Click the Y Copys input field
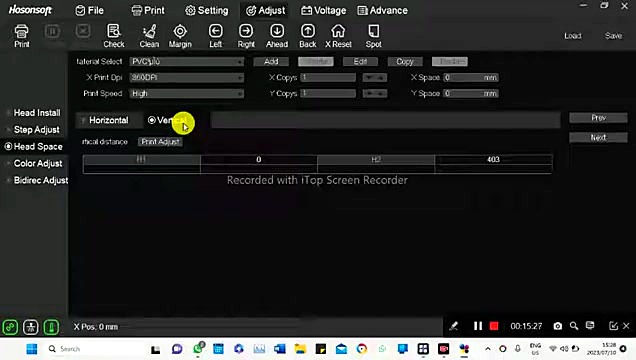Viewport: 636px width, 360px height. pos(328,94)
